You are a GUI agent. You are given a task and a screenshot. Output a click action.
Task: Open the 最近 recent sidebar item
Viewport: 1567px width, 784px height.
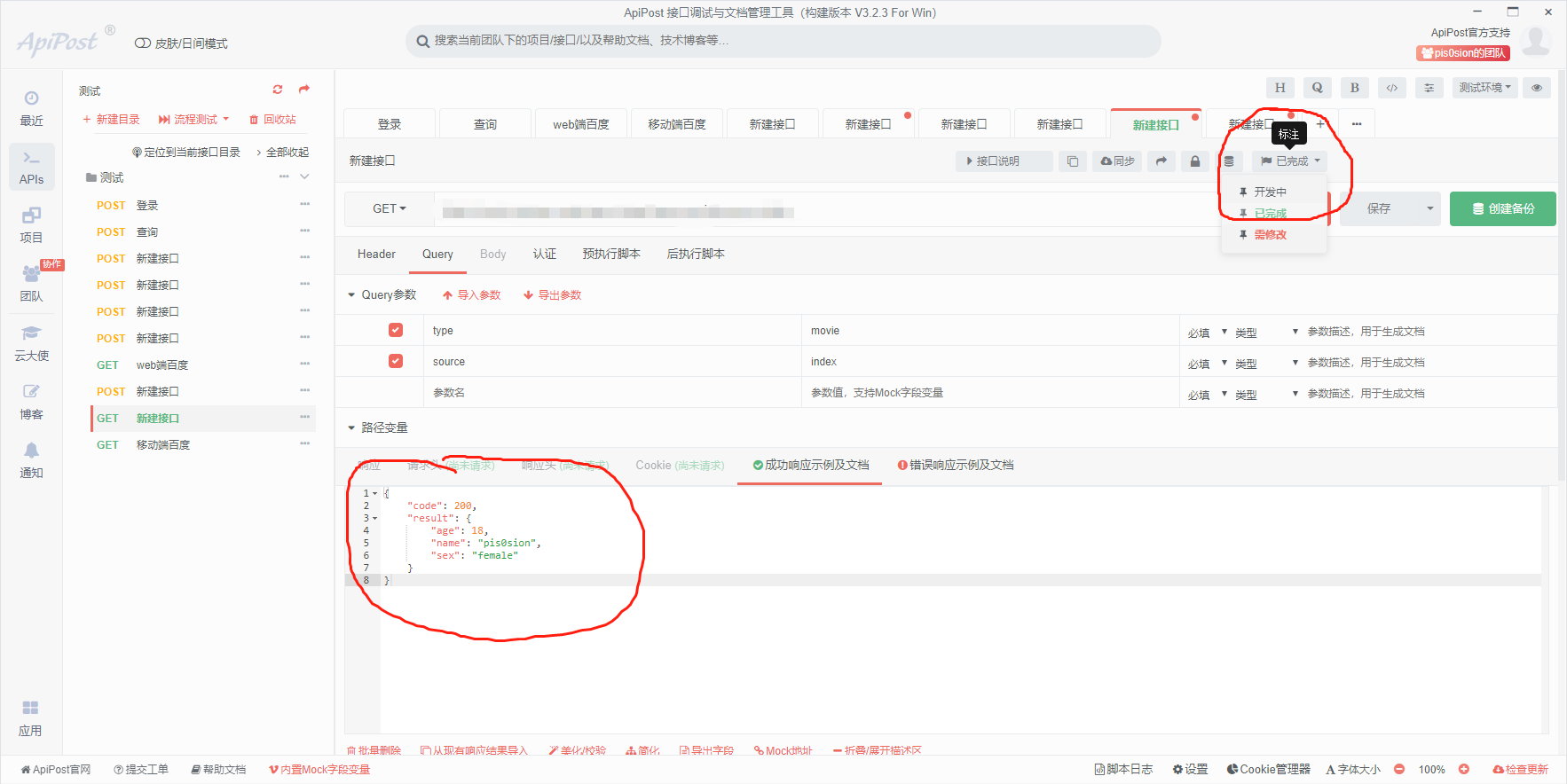32,108
